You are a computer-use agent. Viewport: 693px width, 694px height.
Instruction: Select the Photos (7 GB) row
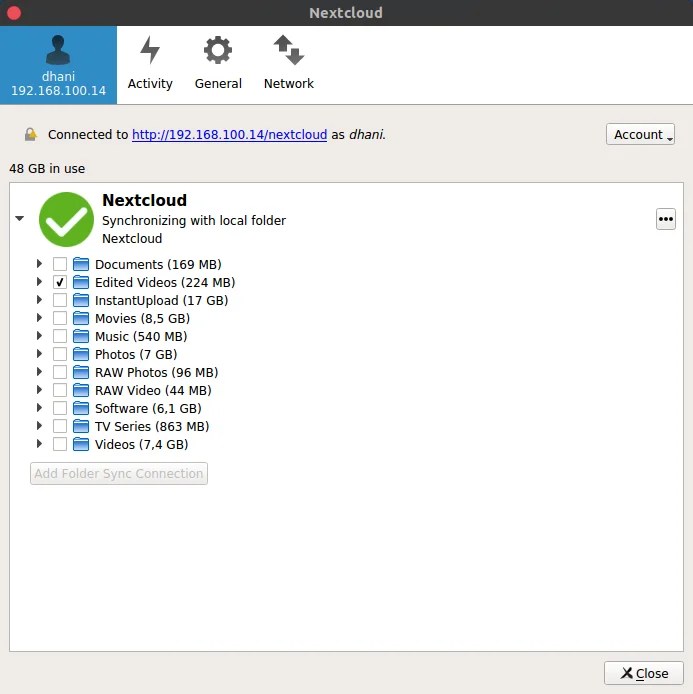(136, 354)
